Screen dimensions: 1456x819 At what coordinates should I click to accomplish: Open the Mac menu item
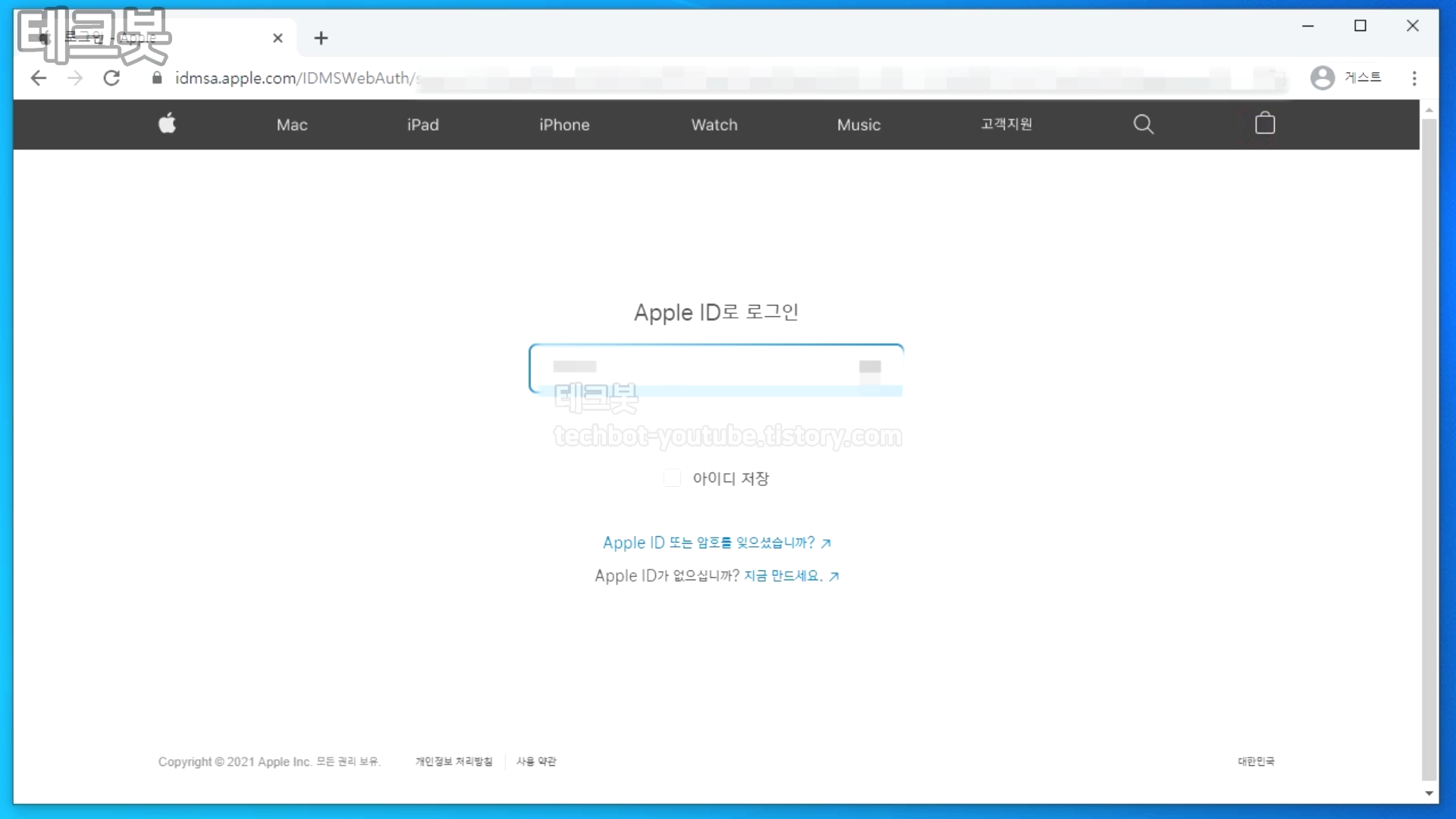pyautogui.click(x=292, y=125)
